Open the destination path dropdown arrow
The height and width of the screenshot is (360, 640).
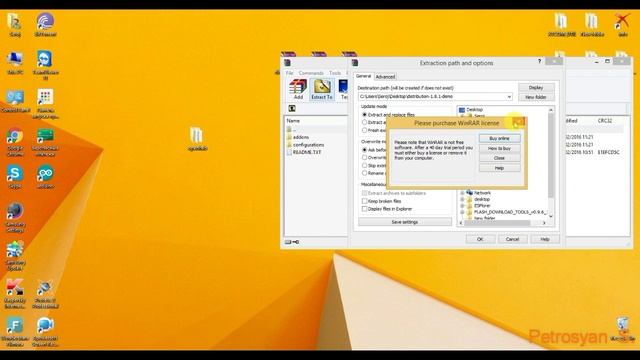point(509,97)
